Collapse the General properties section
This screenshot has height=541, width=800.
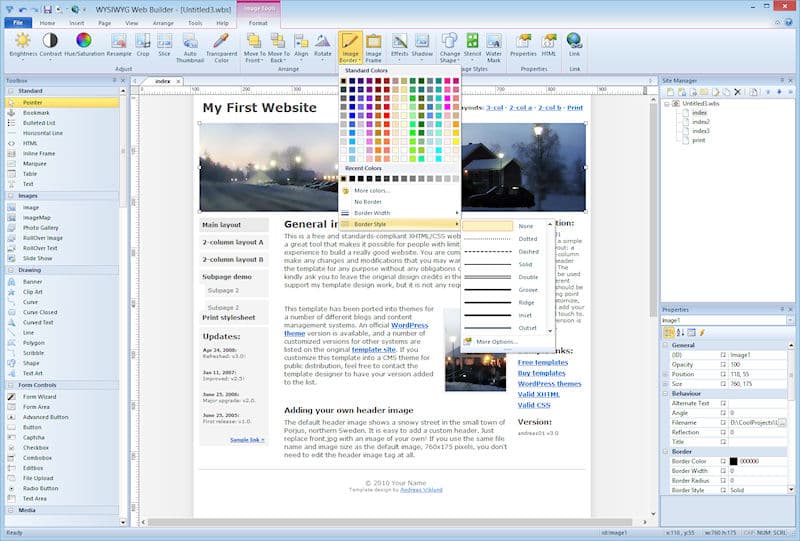(667, 344)
